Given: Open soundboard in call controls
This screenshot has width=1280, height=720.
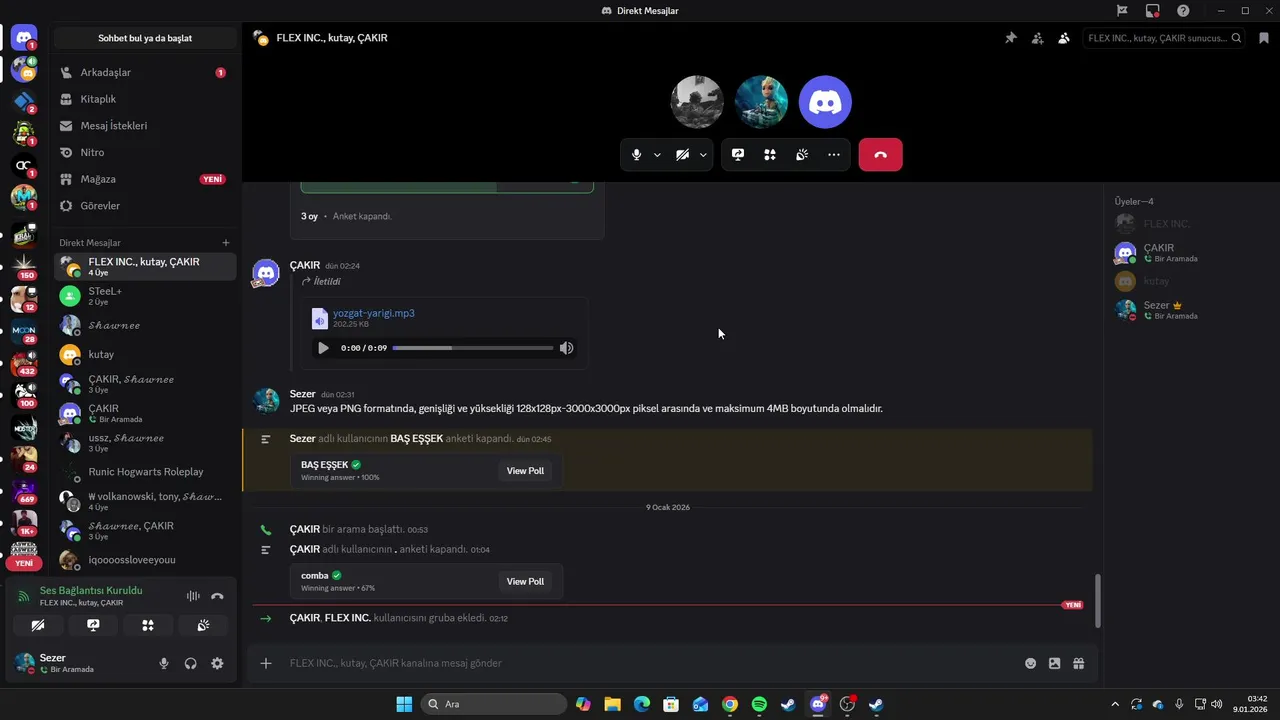Looking at the screenshot, I should click(x=802, y=155).
